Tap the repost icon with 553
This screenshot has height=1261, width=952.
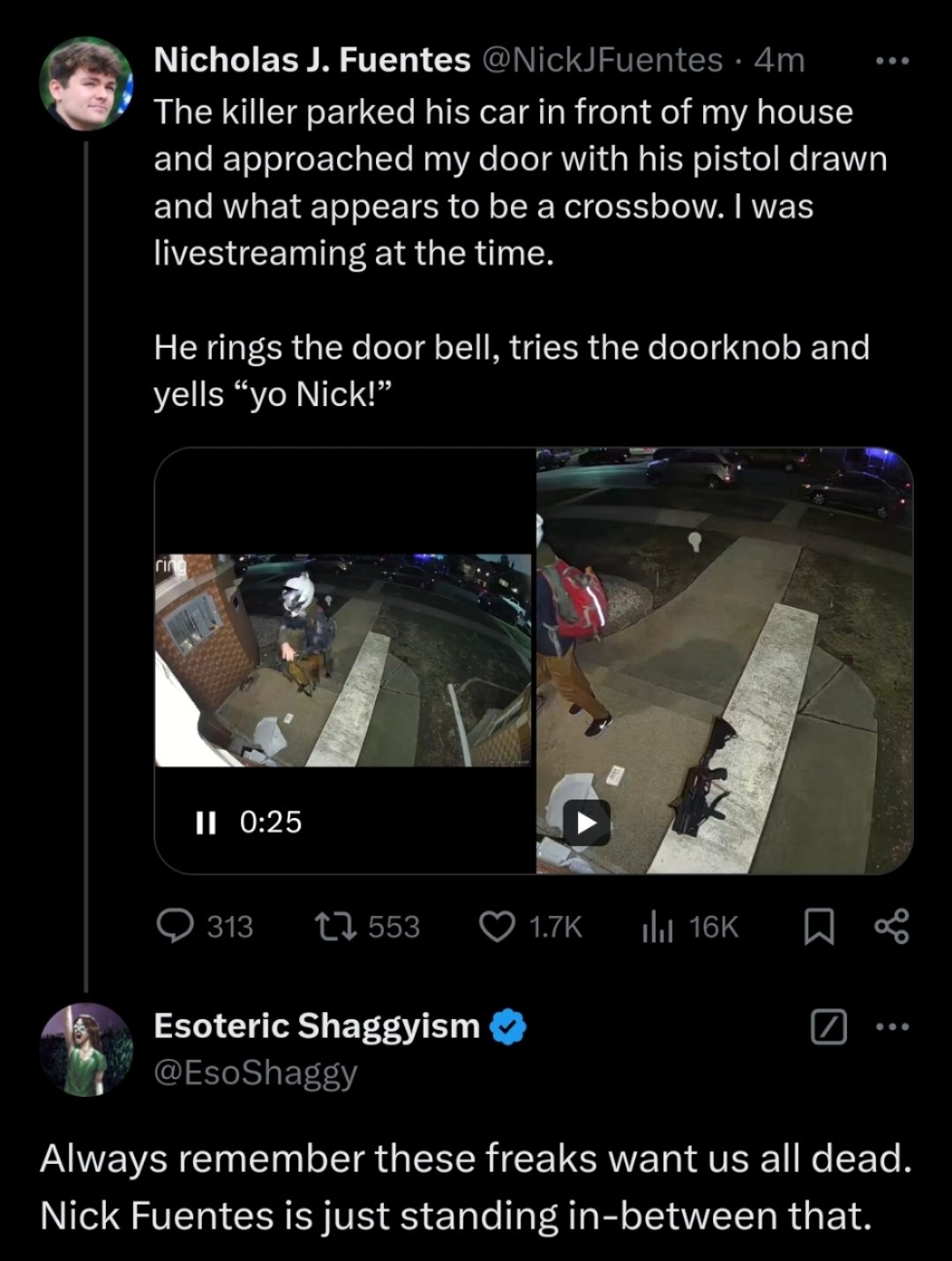coord(336,926)
